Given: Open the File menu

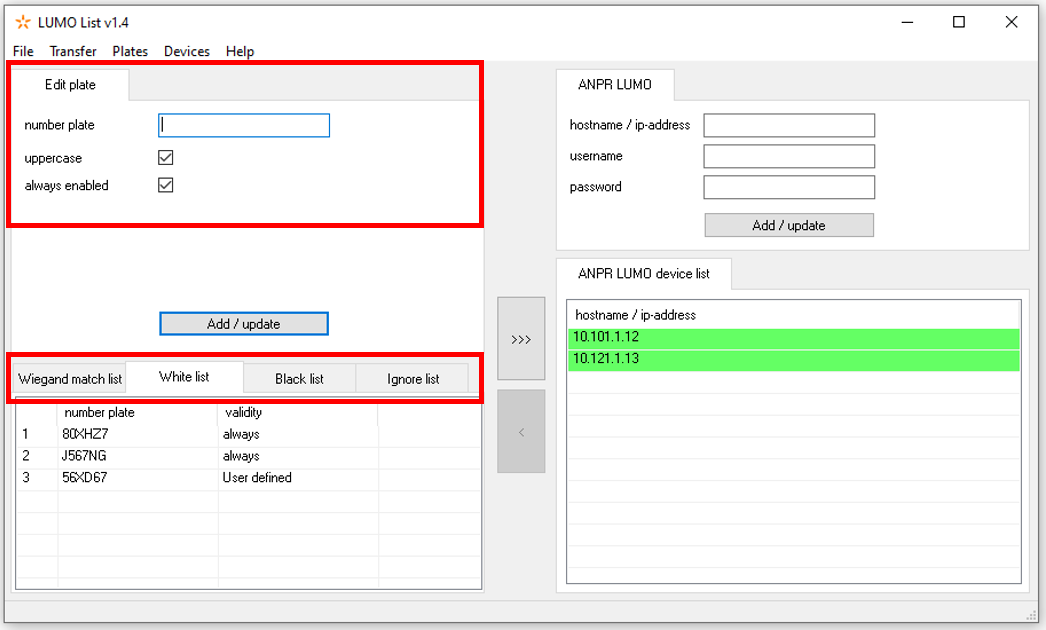Looking at the screenshot, I should (x=23, y=51).
